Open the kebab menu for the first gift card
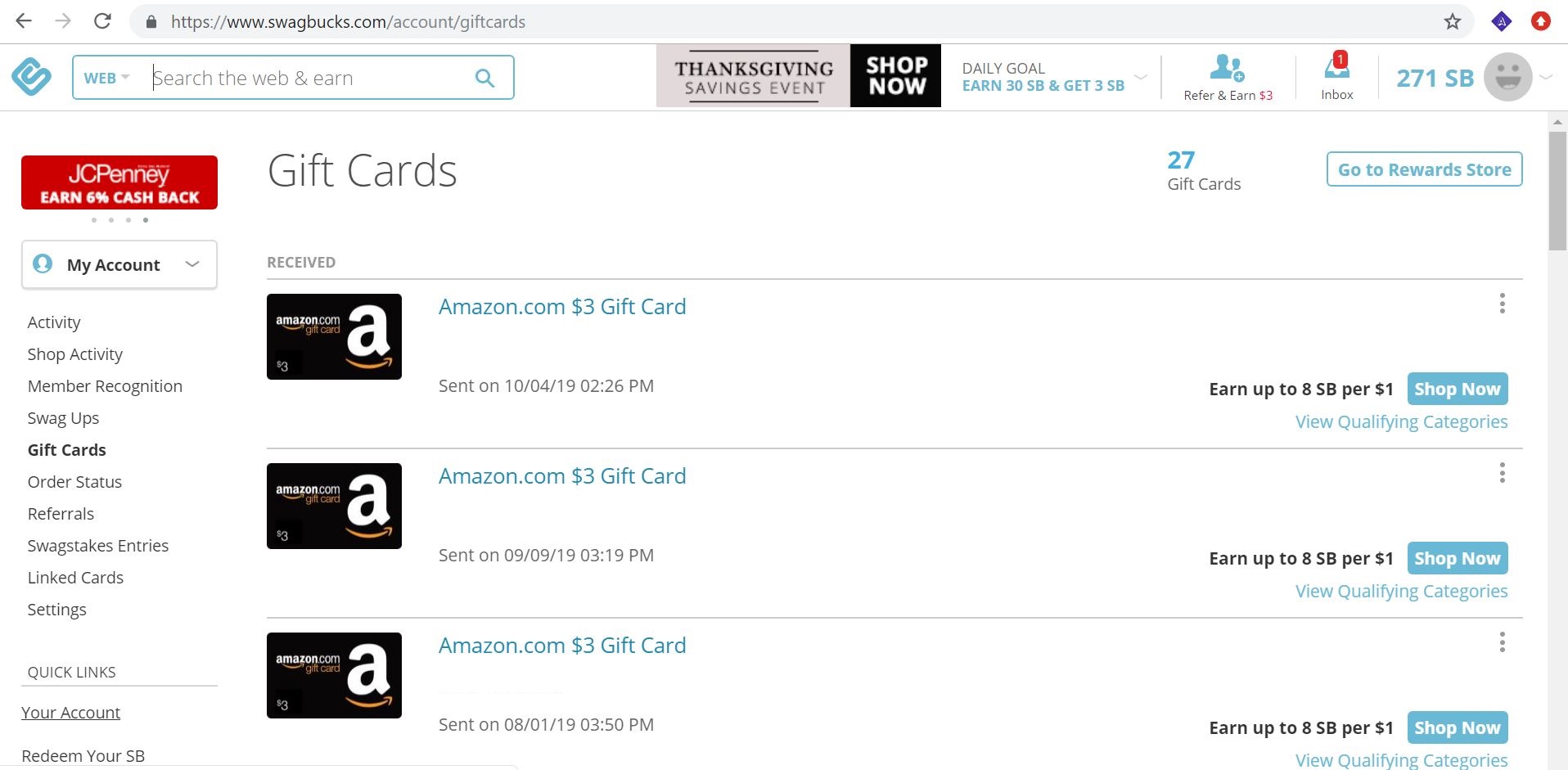Screen dimensions: 1568x770 1502,304
